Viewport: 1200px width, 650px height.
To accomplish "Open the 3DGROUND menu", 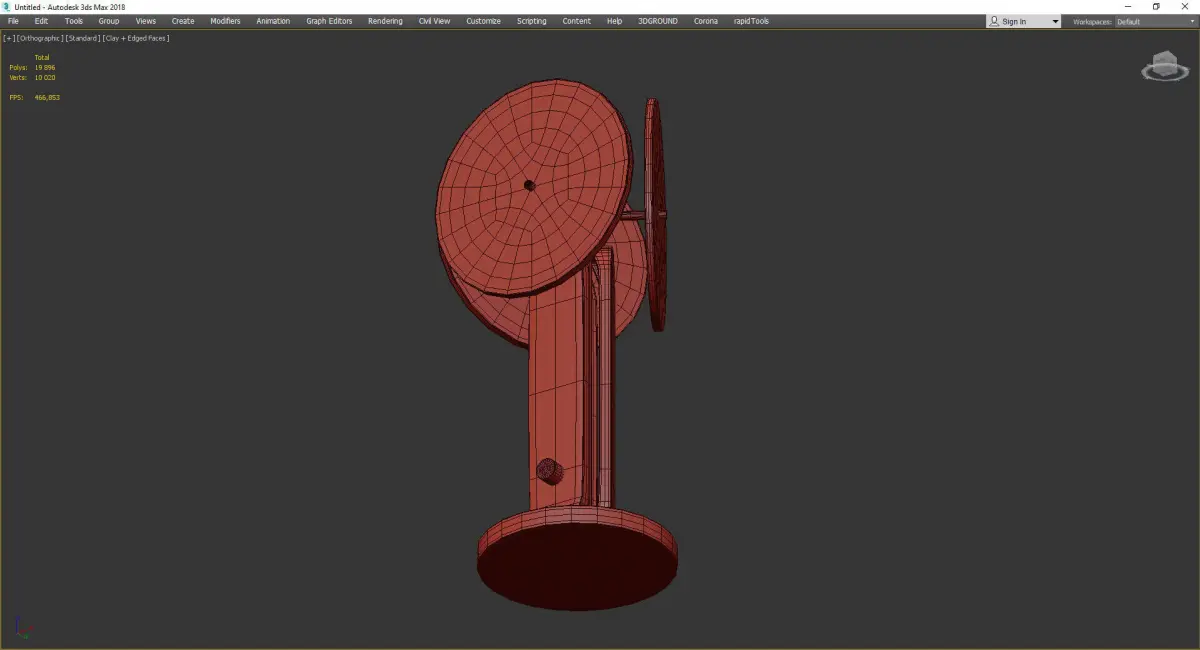I will pyautogui.click(x=657, y=21).
